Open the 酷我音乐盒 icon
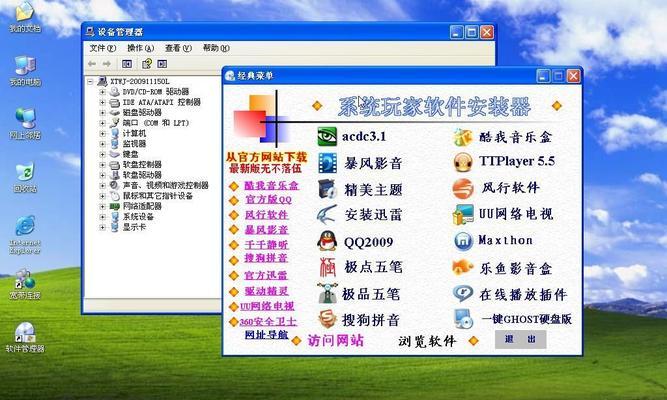 pyautogui.click(x=463, y=137)
